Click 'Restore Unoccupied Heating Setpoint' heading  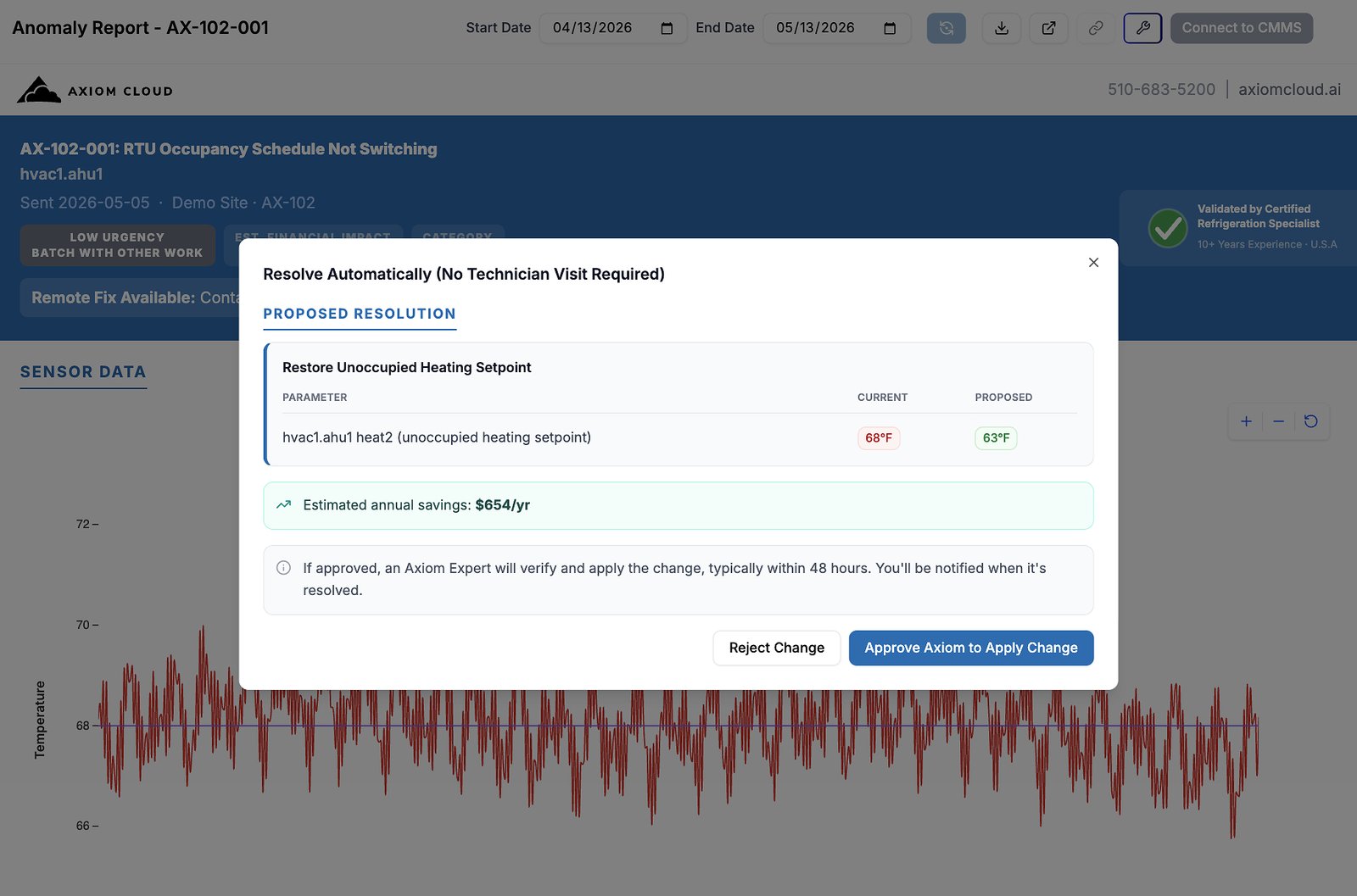406,367
